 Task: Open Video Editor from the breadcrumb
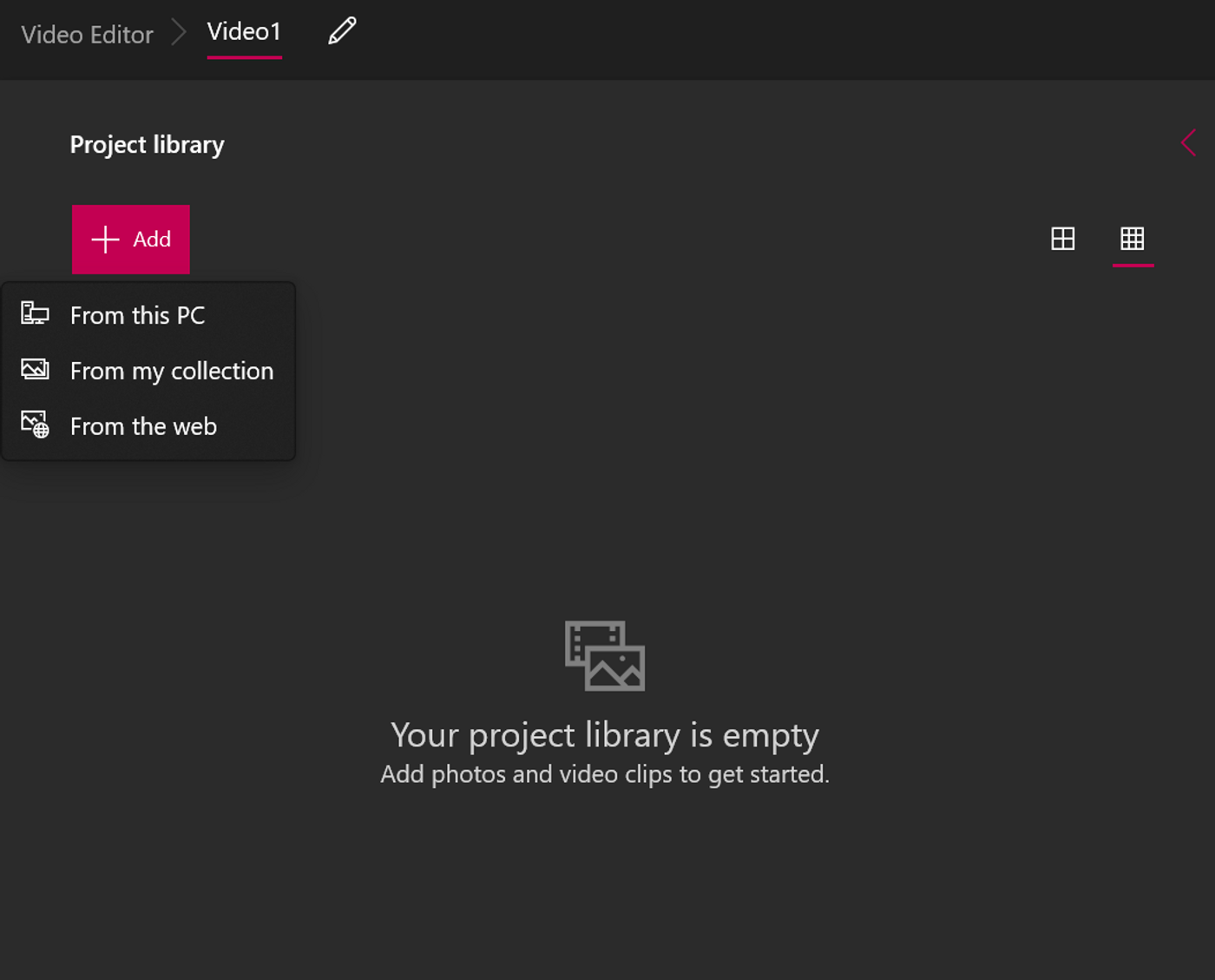pos(87,34)
